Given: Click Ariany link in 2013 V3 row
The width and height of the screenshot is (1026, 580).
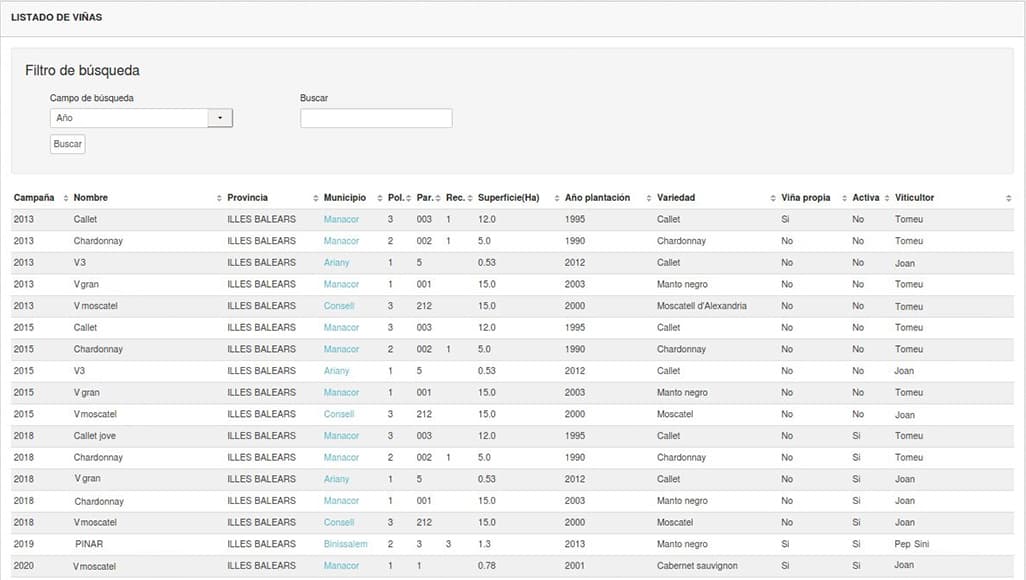Looking at the screenshot, I should coord(336,263).
